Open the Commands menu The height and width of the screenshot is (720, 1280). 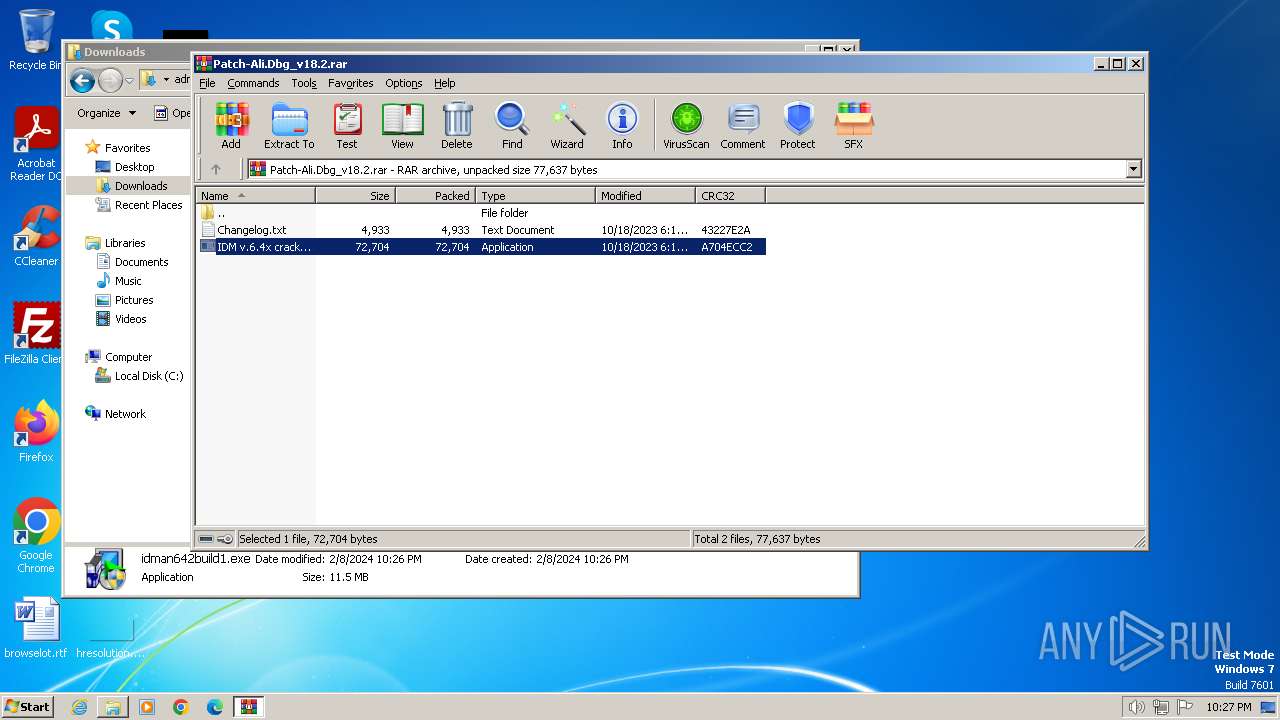(x=253, y=83)
